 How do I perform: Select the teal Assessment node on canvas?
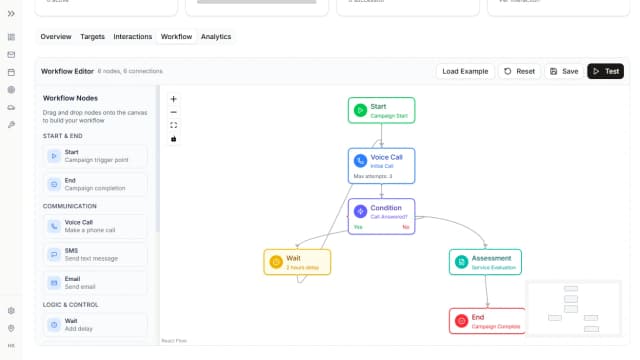(485, 262)
